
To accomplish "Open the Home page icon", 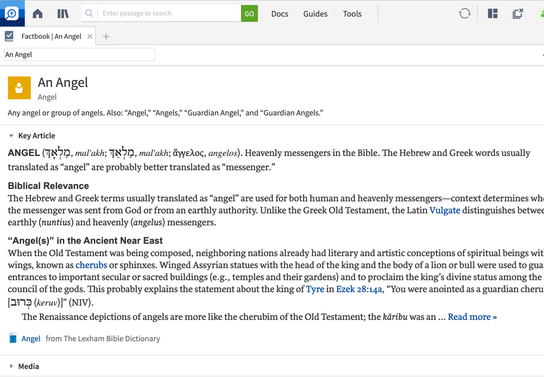I will tap(37, 14).
